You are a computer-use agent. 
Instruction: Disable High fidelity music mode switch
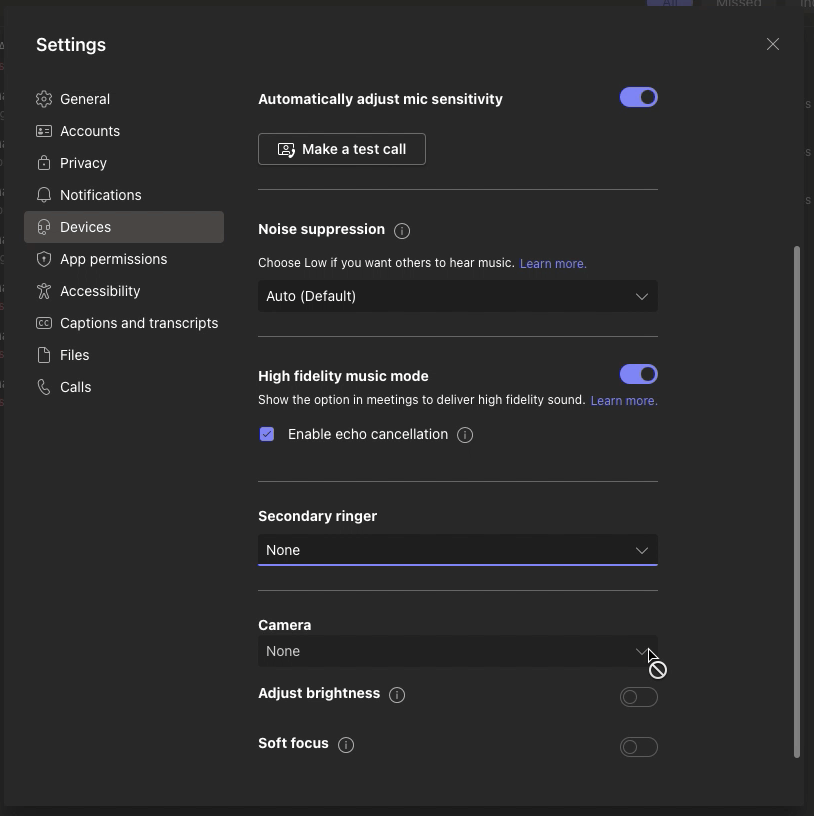(638, 374)
